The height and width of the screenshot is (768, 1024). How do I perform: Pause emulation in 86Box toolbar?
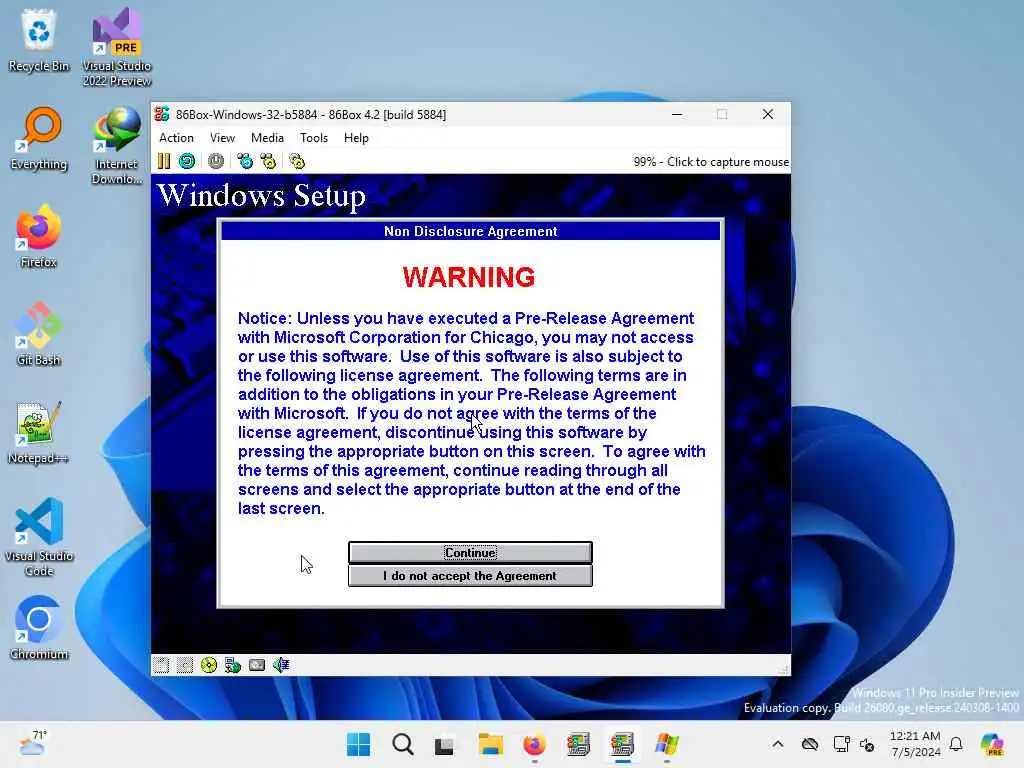(163, 161)
